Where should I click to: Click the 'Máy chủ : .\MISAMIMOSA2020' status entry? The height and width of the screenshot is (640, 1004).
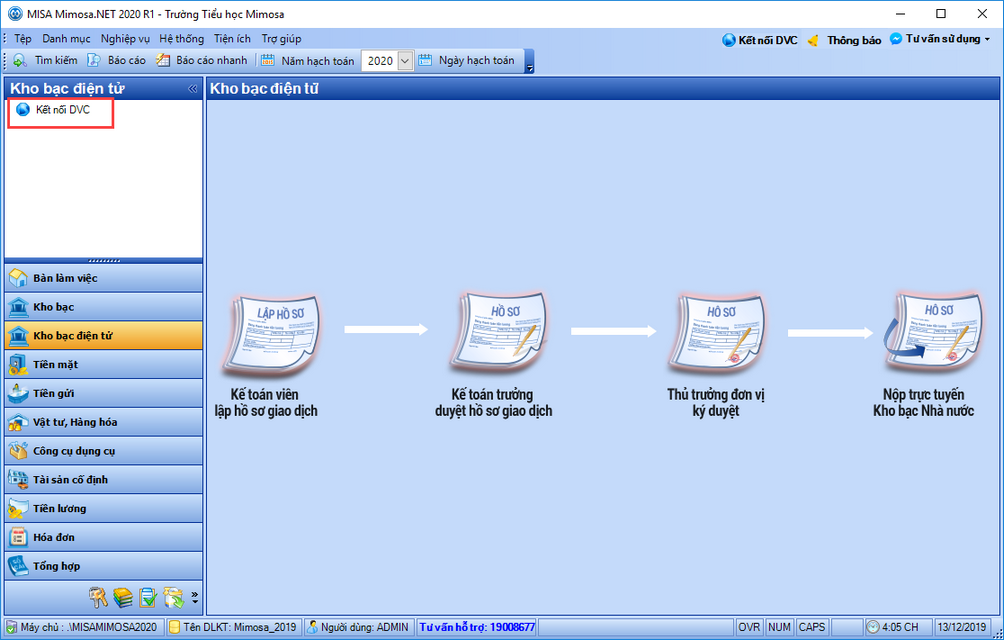pyautogui.click(x=83, y=627)
